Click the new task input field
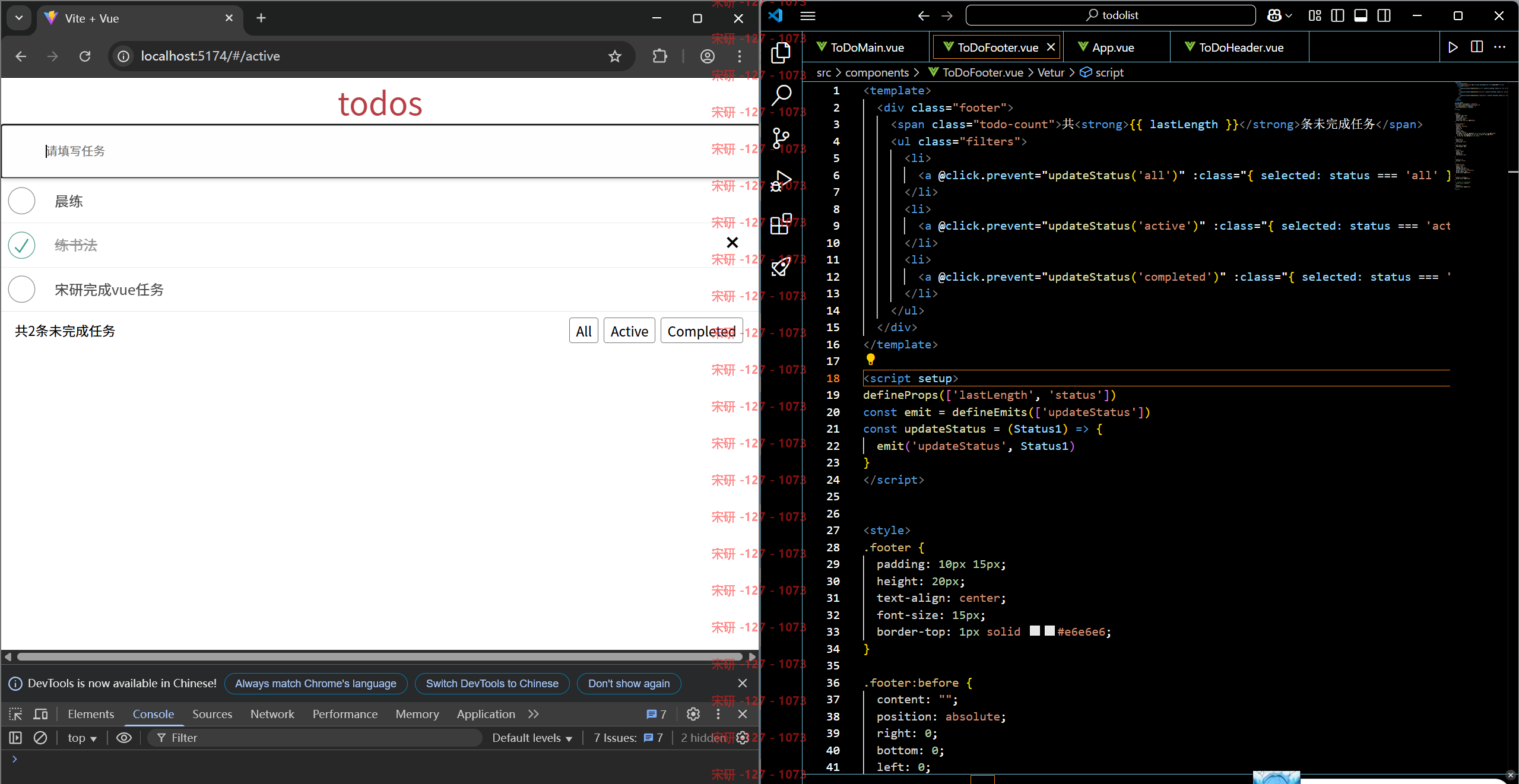Screen dimensions: 1519x784 coord(380,151)
